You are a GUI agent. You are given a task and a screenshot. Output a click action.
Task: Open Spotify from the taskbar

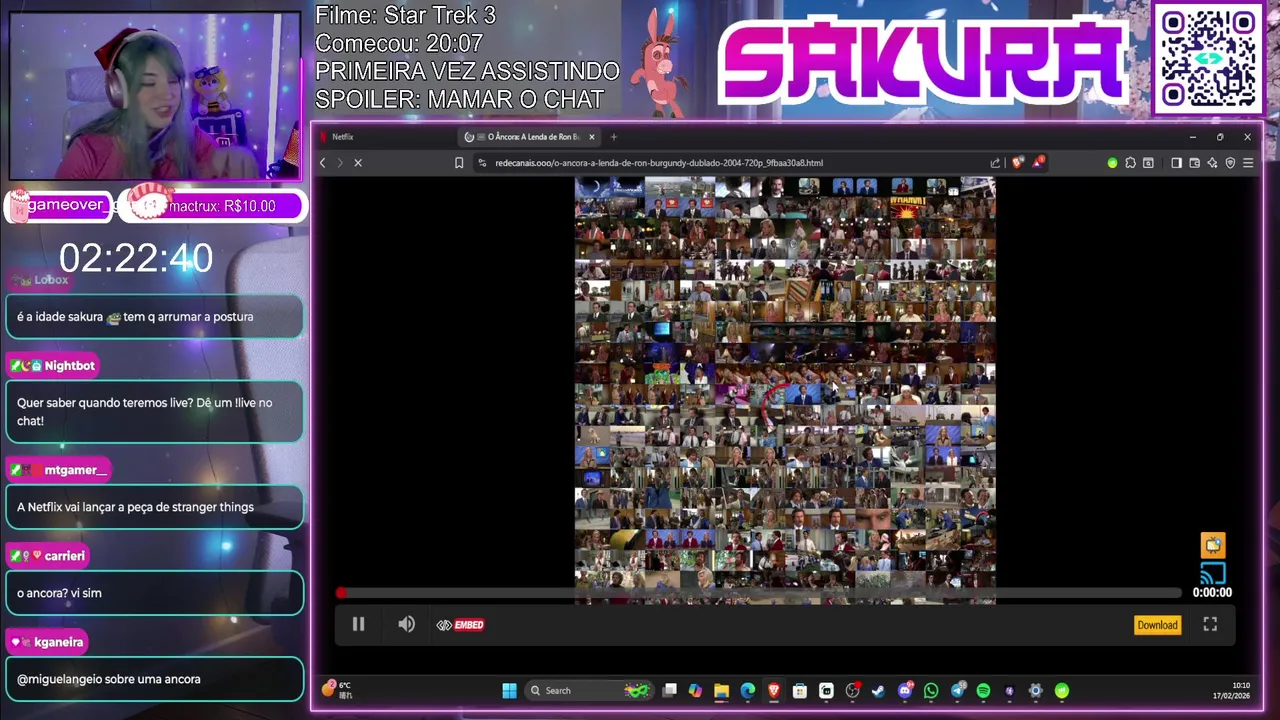[983, 690]
